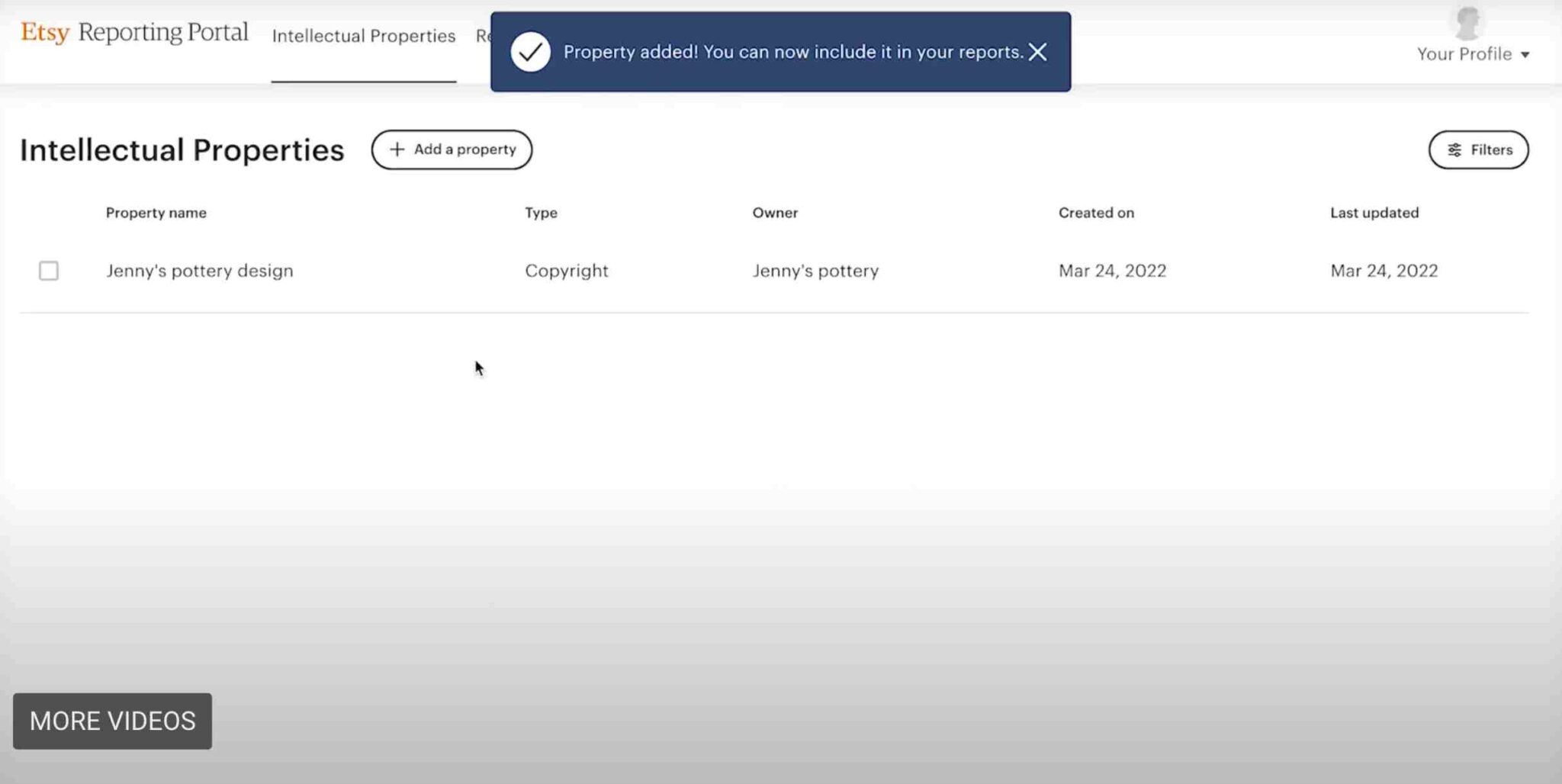The width and height of the screenshot is (1562, 784).
Task: Sort by Created on column header
Action: [x=1096, y=213]
